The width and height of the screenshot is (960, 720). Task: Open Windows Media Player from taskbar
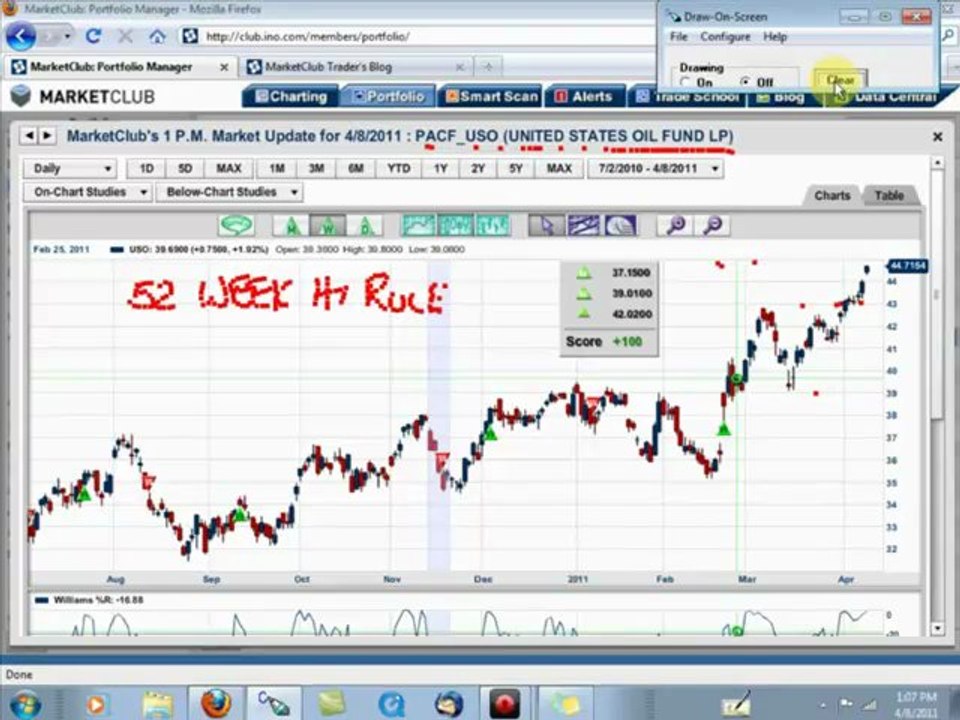pyautogui.click(x=96, y=705)
